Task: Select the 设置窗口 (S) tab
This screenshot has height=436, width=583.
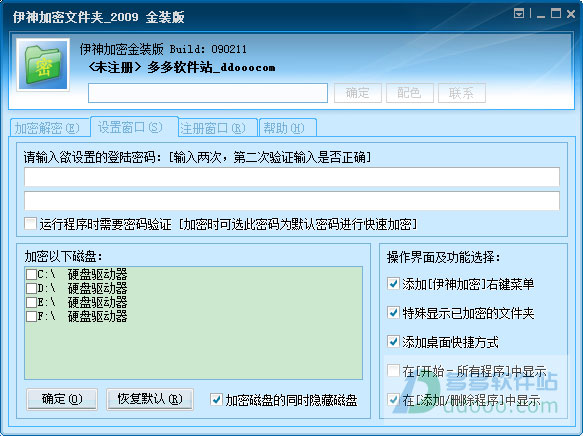Action: click(130, 127)
